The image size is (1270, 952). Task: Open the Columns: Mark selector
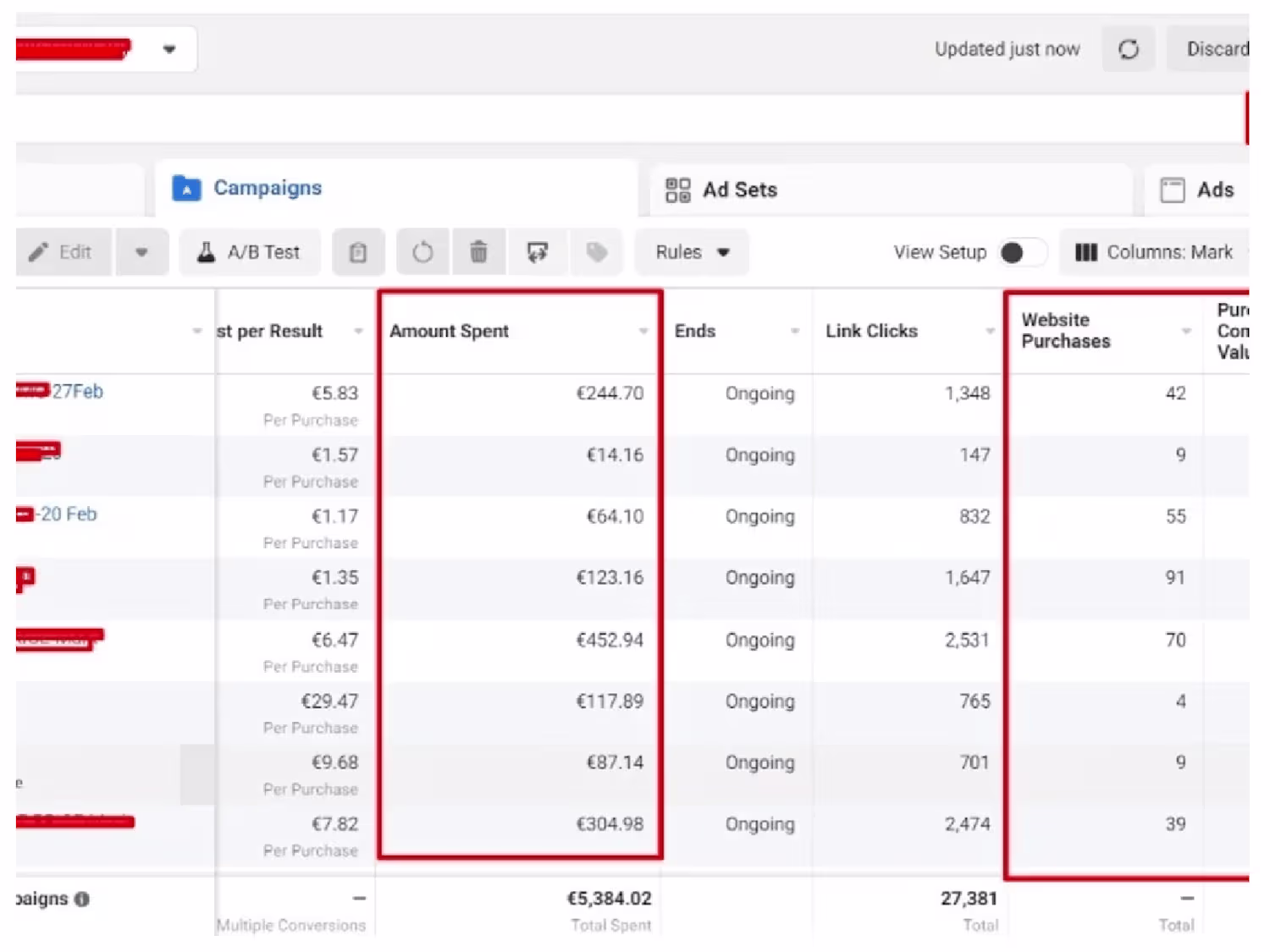point(1155,252)
